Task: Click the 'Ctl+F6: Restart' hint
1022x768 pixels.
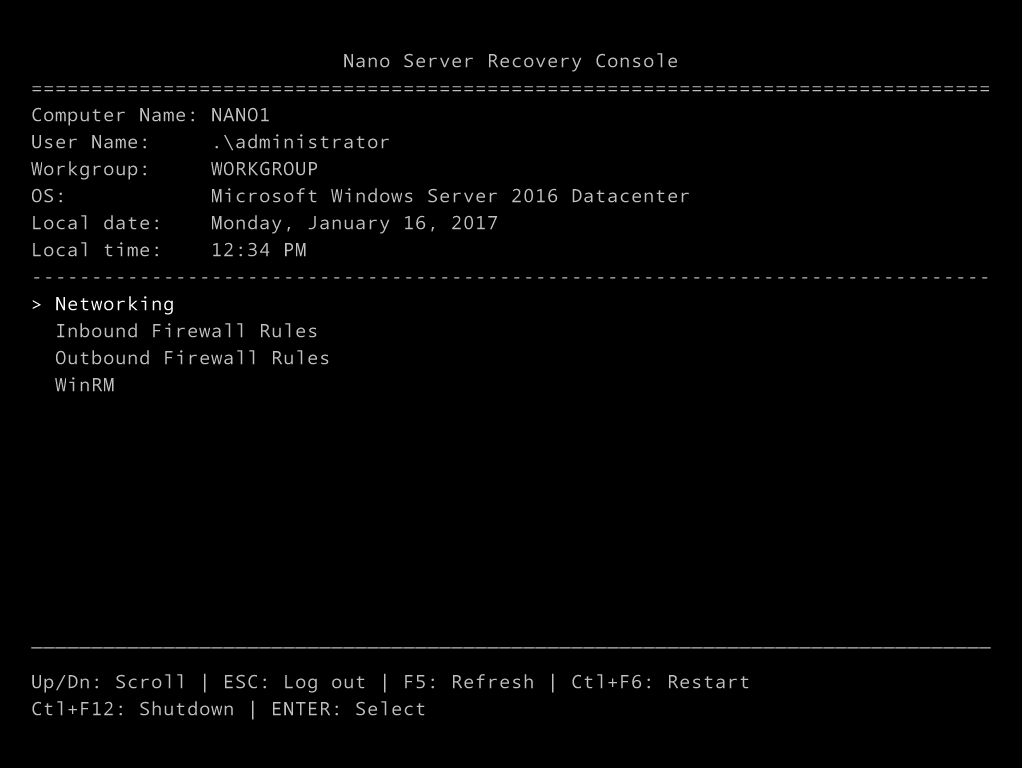Action: pos(660,682)
